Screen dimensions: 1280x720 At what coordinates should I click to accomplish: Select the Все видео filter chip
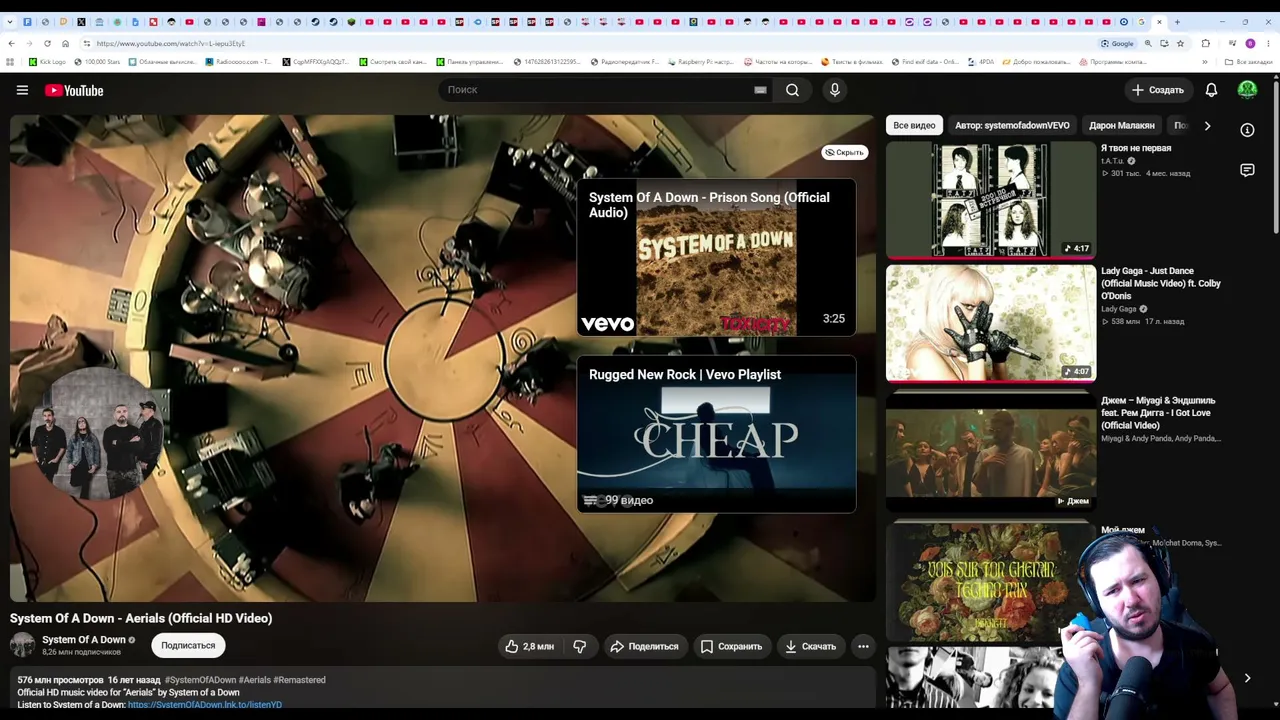(914, 126)
